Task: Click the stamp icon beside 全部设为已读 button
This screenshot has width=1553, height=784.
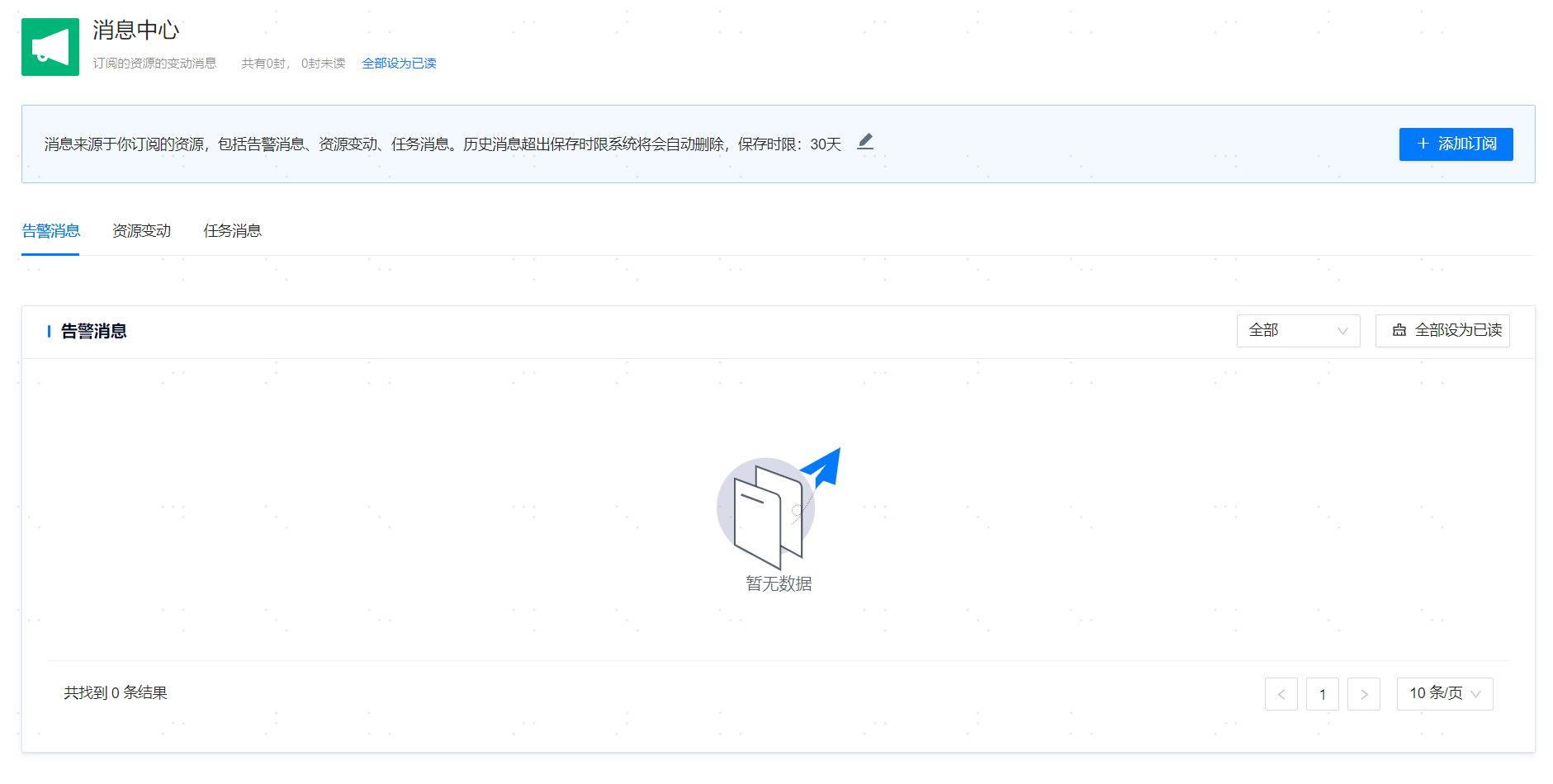Action: pos(1399,330)
